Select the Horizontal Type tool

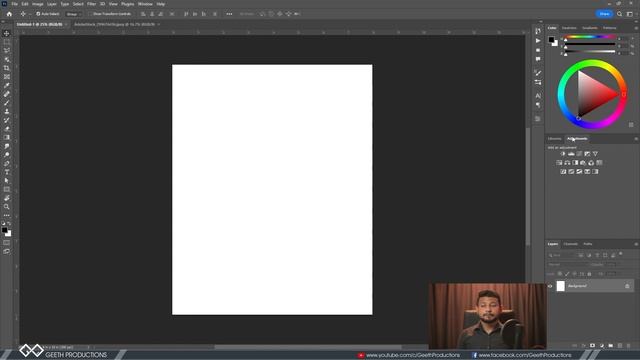(7, 172)
